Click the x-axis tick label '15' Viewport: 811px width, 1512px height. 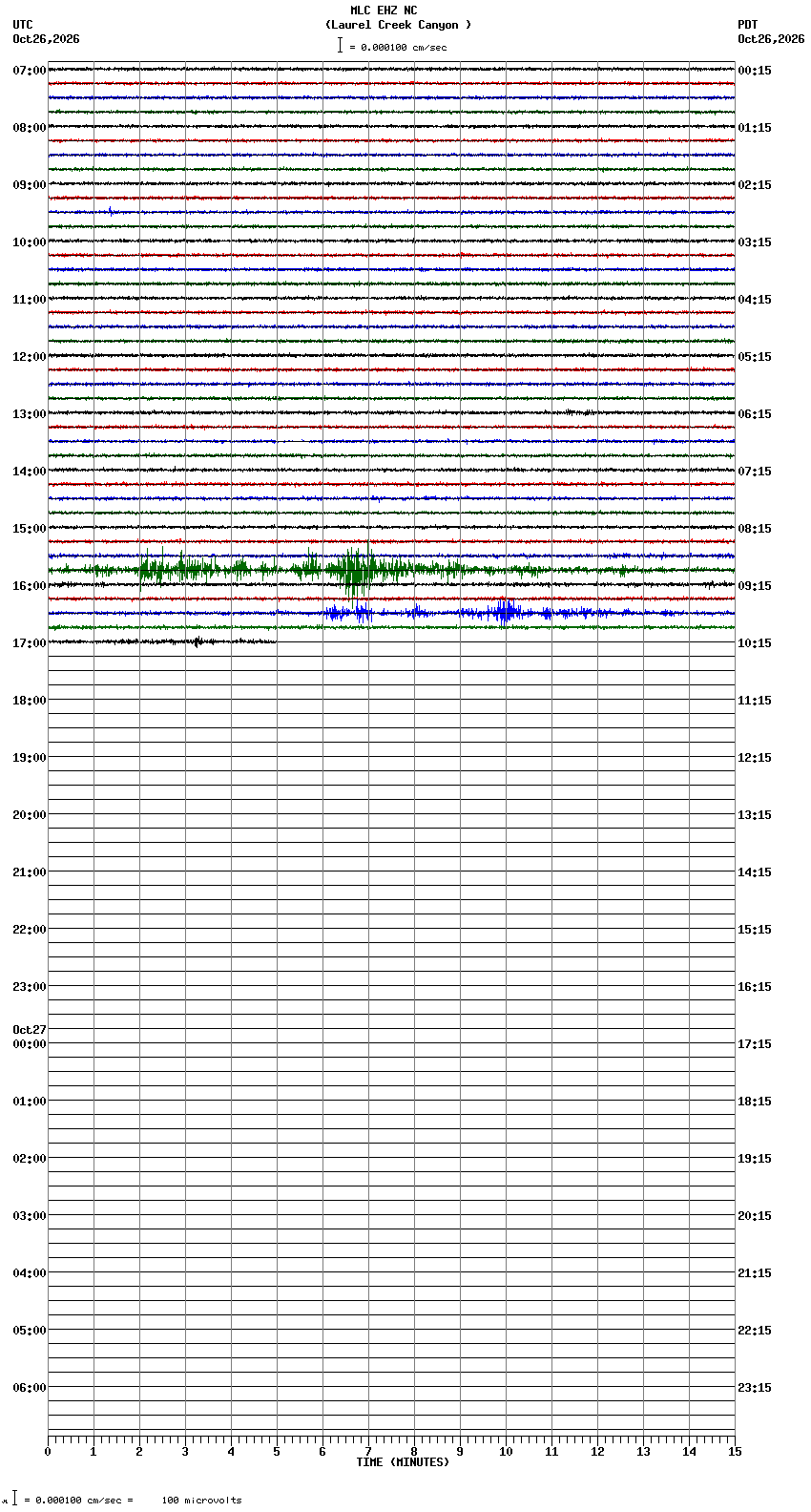tap(735, 1452)
